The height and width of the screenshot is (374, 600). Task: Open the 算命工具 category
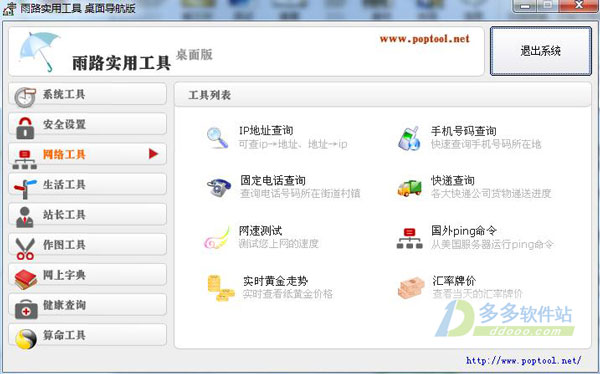point(88,335)
